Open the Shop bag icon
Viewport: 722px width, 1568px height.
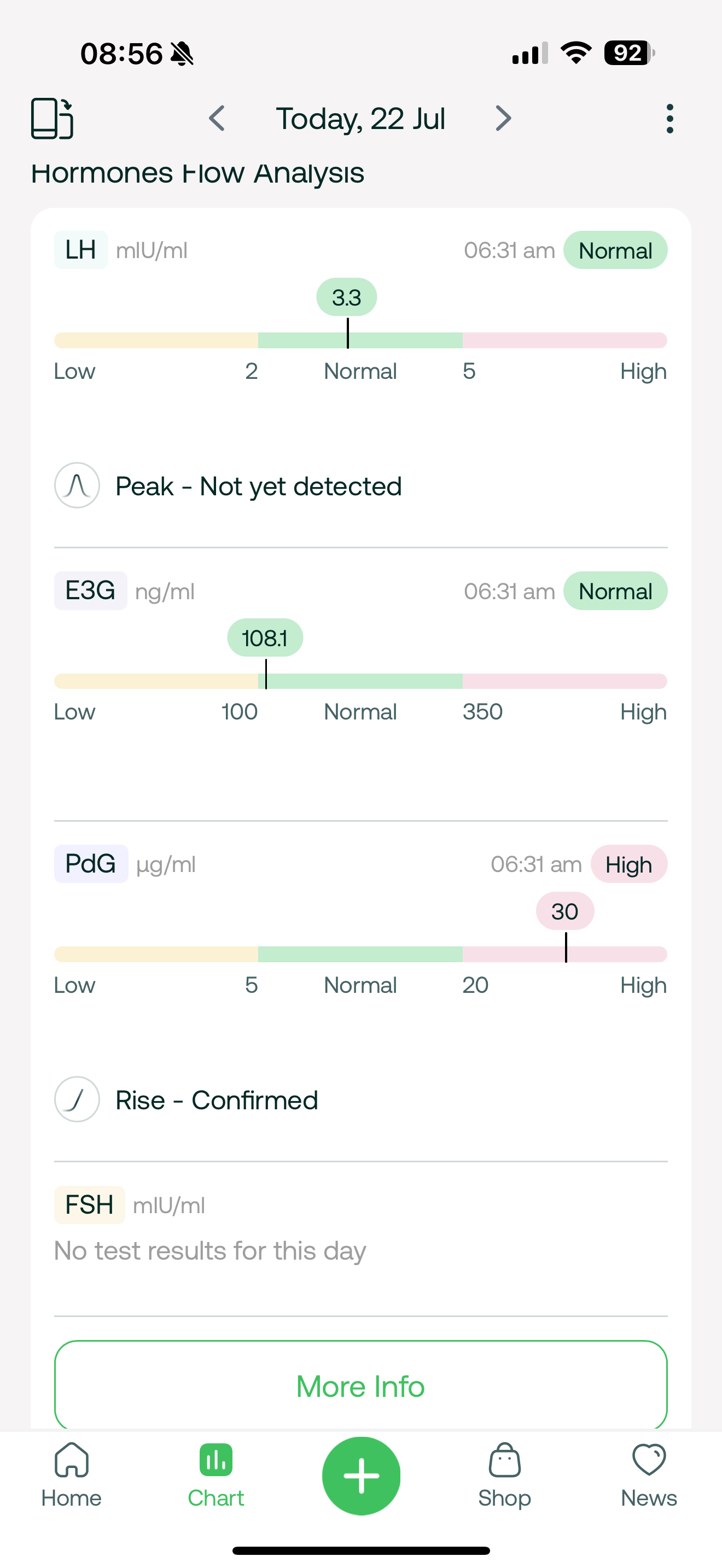504,1461
